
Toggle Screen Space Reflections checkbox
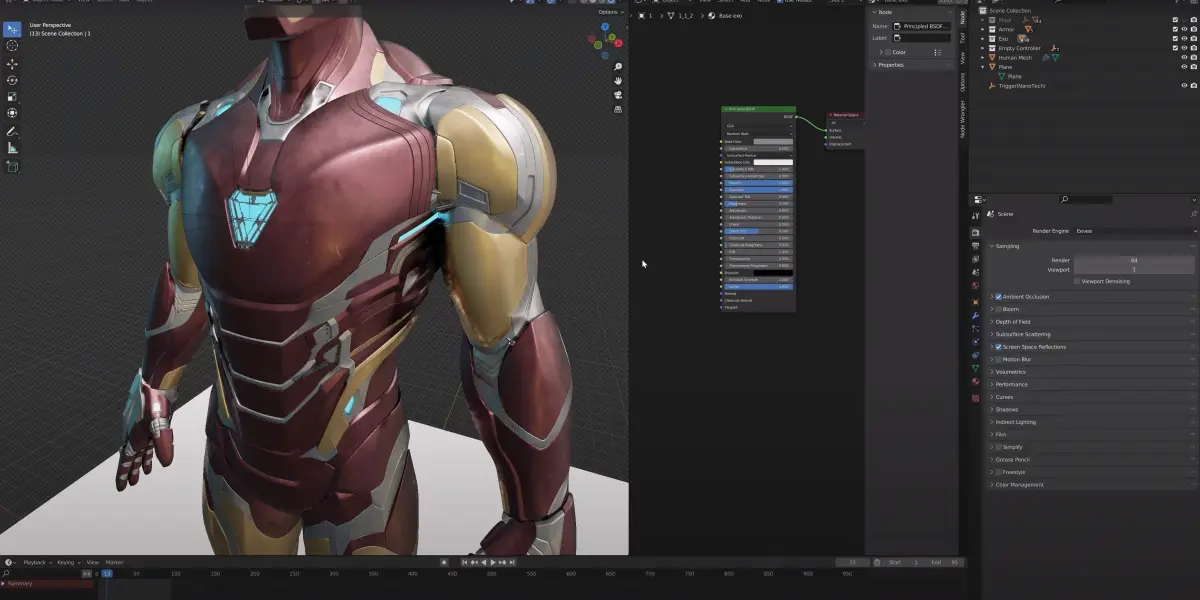999,347
